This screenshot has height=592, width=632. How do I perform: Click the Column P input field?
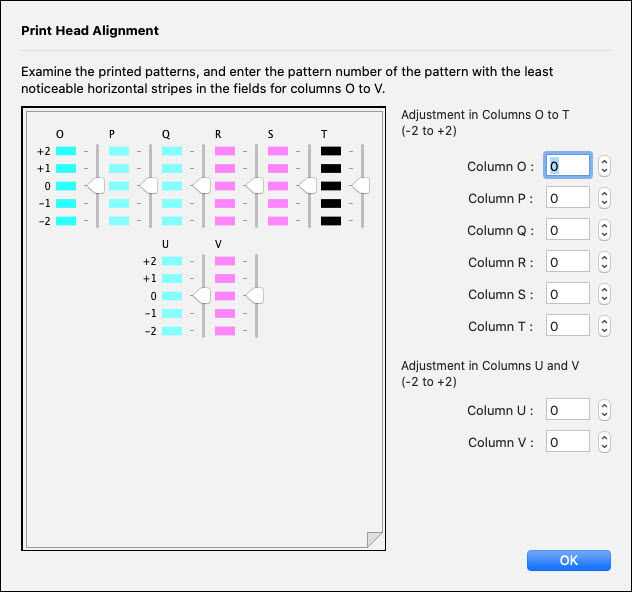coord(567,198)
